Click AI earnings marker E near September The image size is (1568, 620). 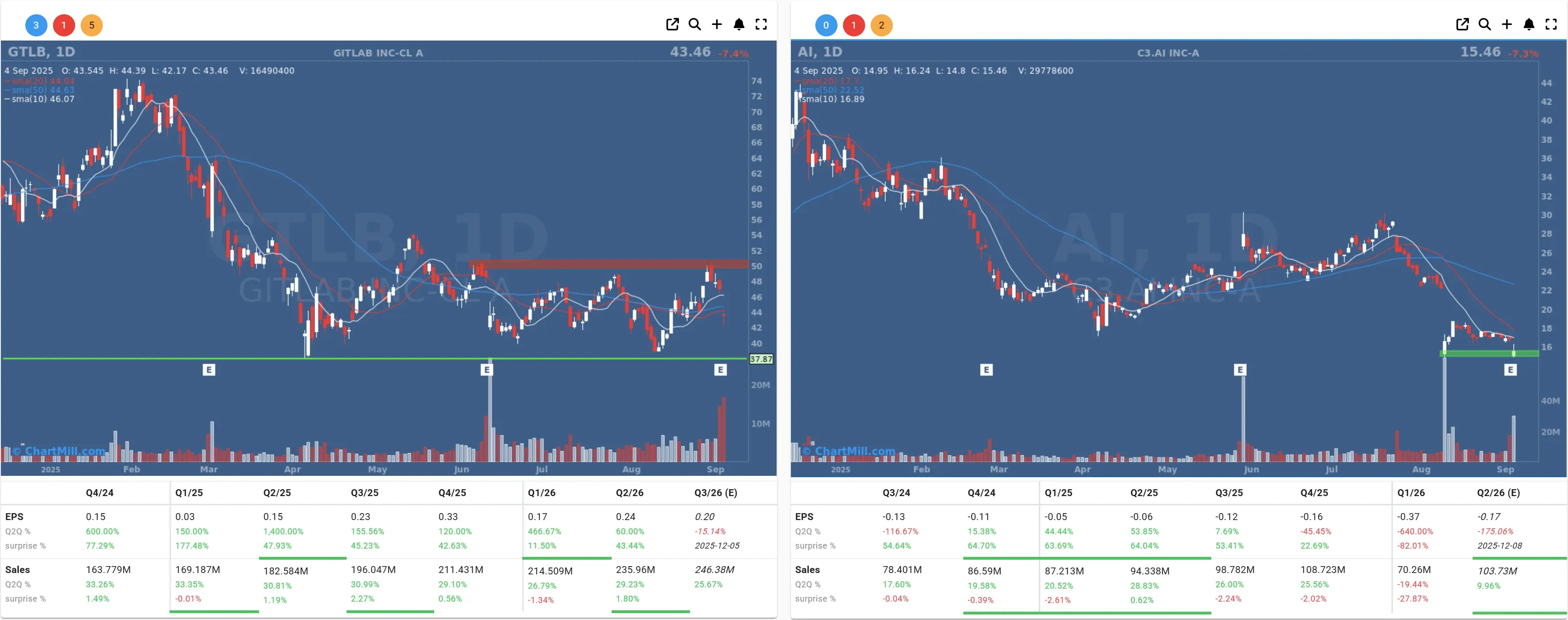click(x=1510, y=369)
